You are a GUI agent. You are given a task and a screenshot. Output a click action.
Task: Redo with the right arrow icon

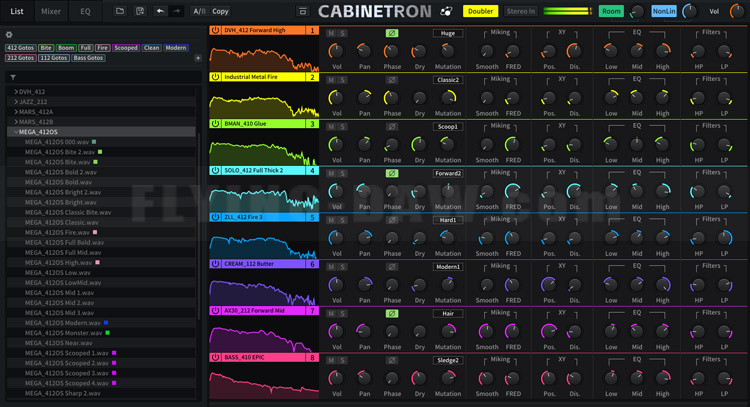pyautogui.click(x=177, y=11)
